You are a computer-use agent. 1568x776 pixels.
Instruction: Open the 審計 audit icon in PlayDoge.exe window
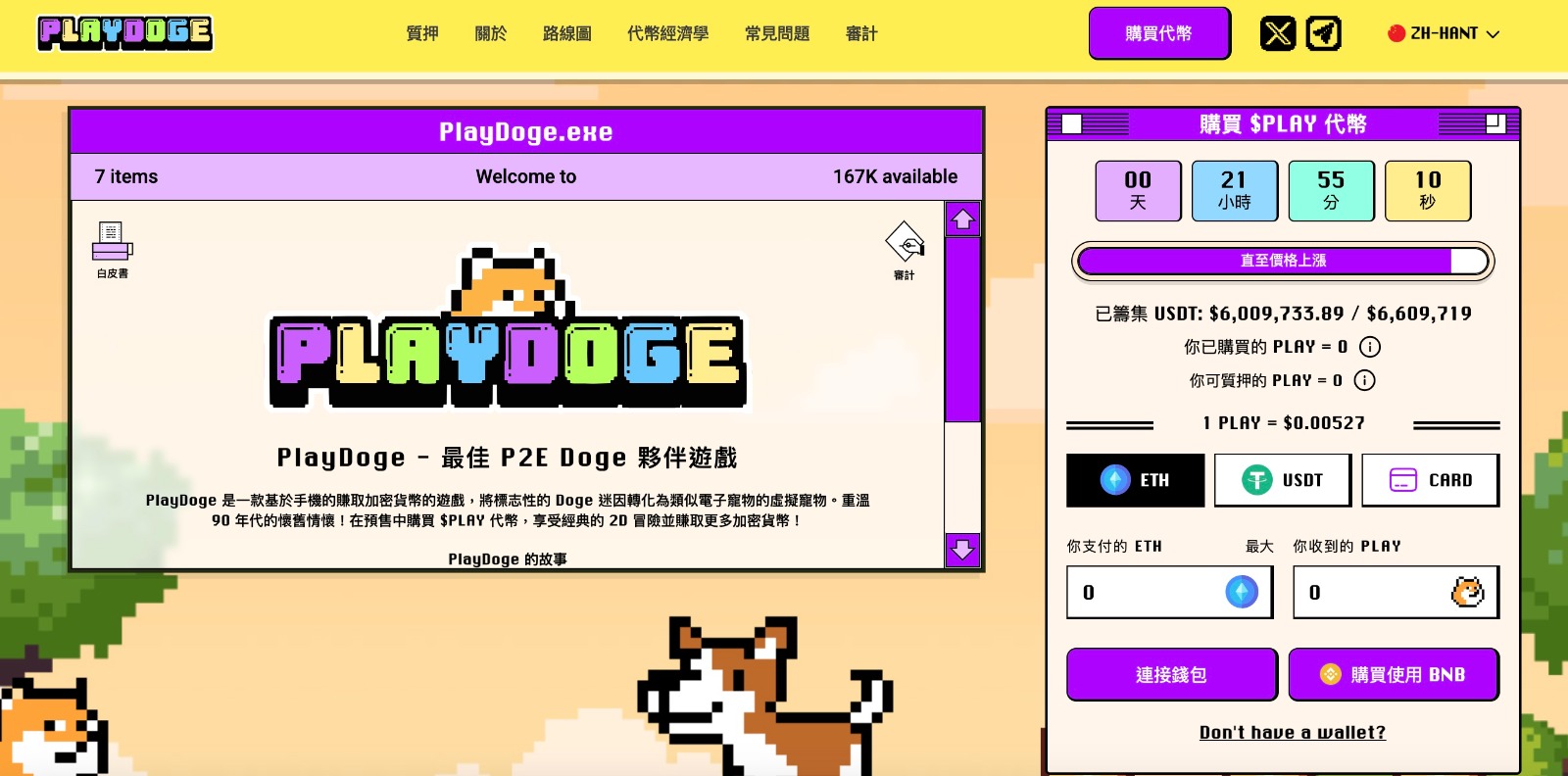[x=905, y=251]
